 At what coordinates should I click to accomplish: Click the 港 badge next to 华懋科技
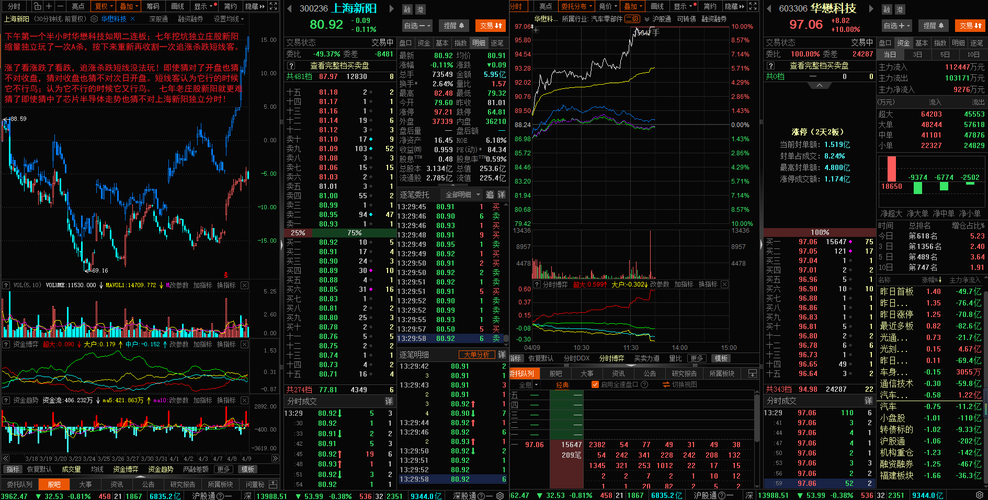pos(900,9)
